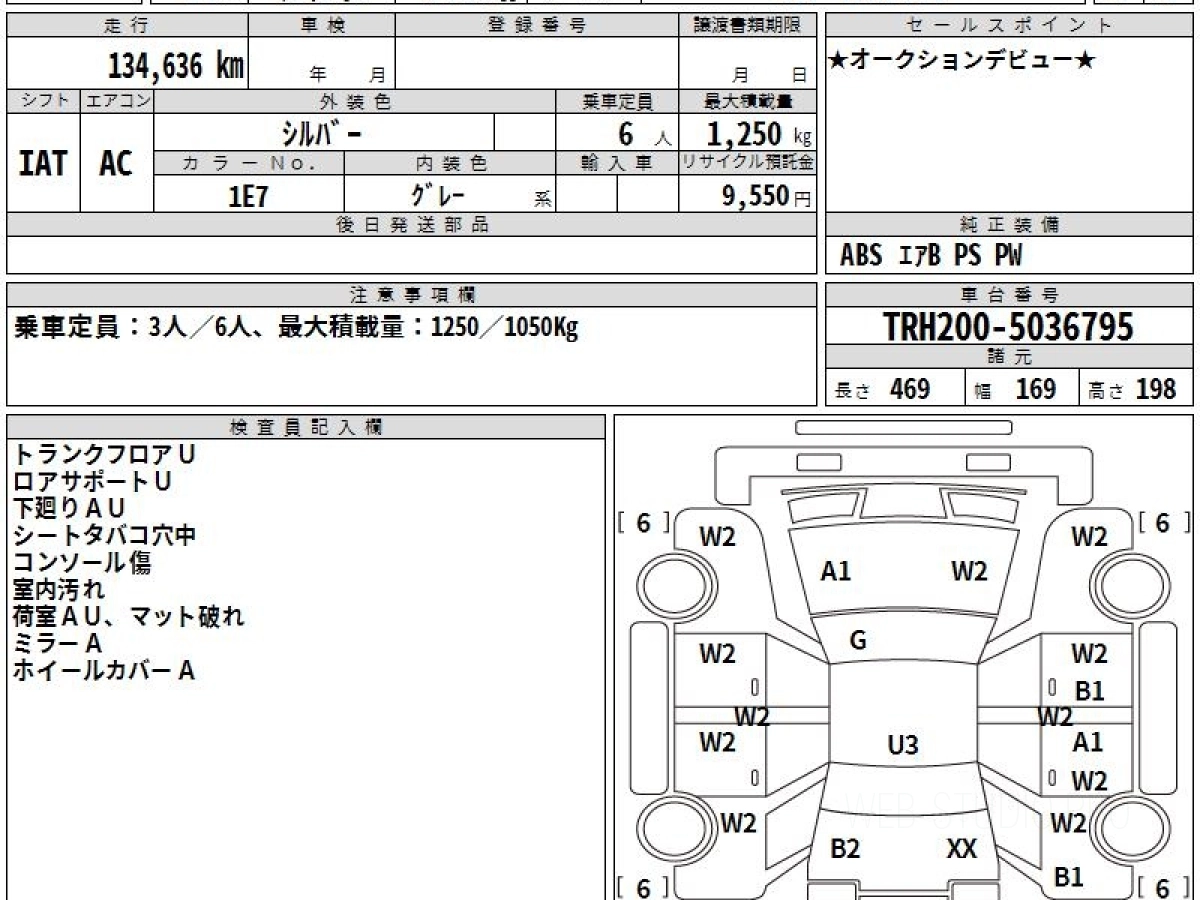Select the 諸元 heading

click(1010, 357)
